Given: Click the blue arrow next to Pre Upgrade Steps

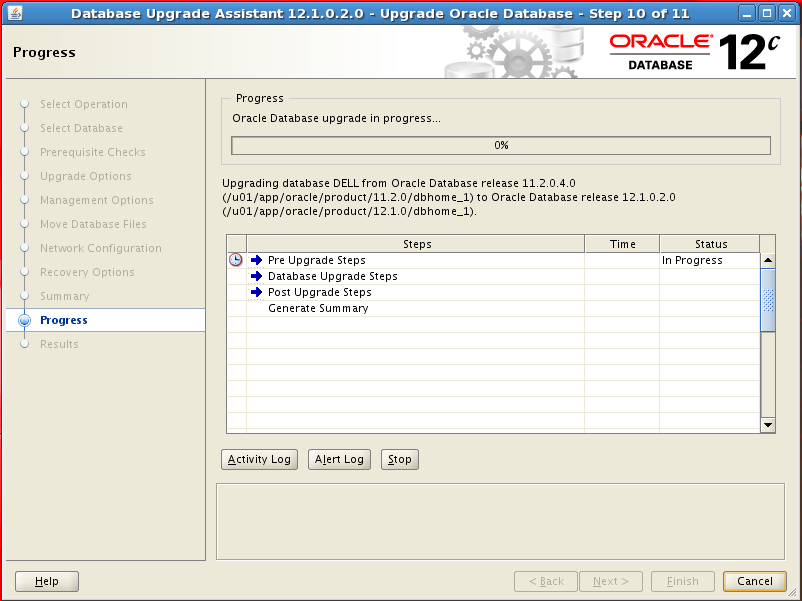Looking at the screenshot, I should click(x=256, y=260).
